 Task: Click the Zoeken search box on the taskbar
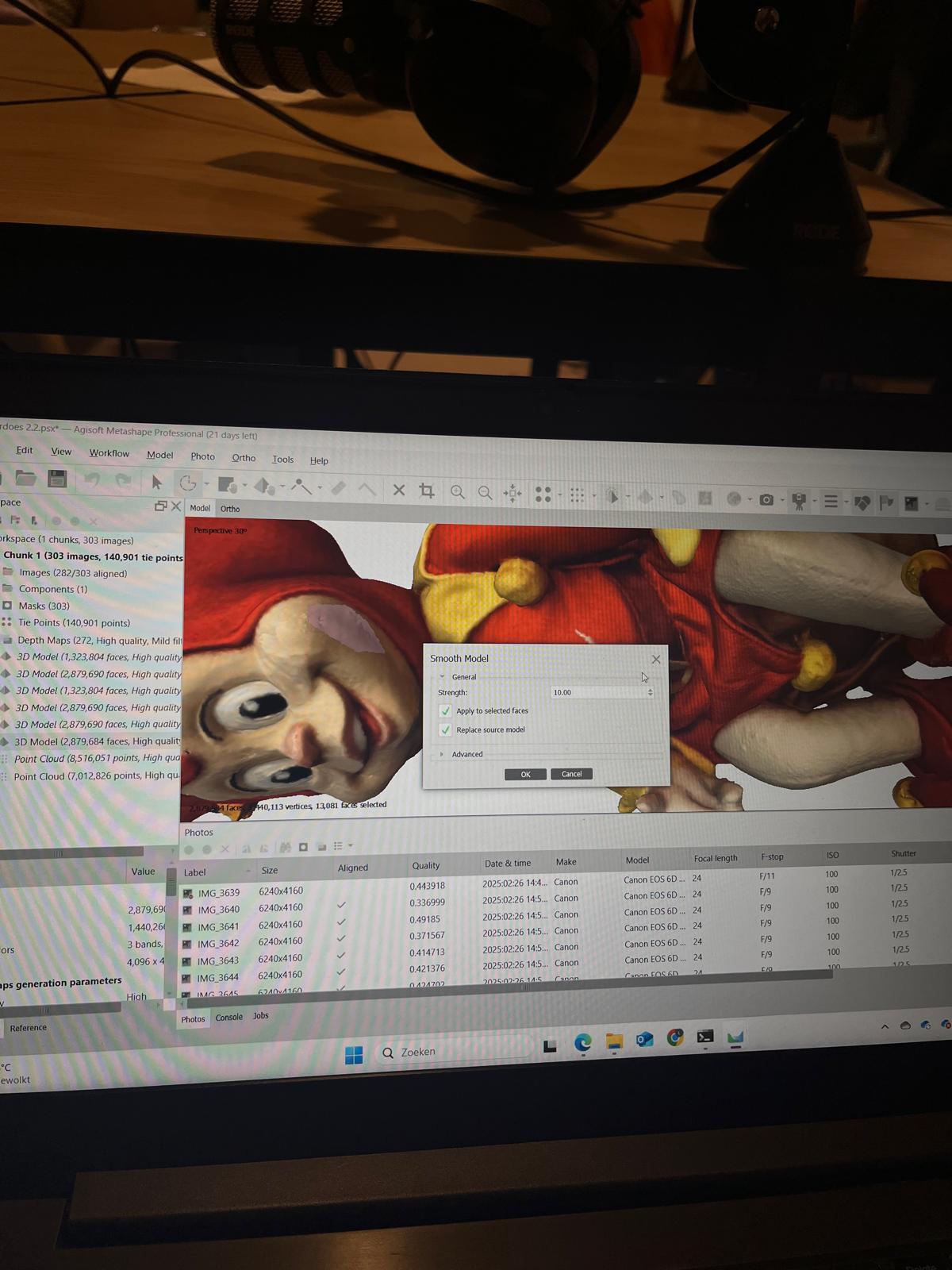point(454,1052)
